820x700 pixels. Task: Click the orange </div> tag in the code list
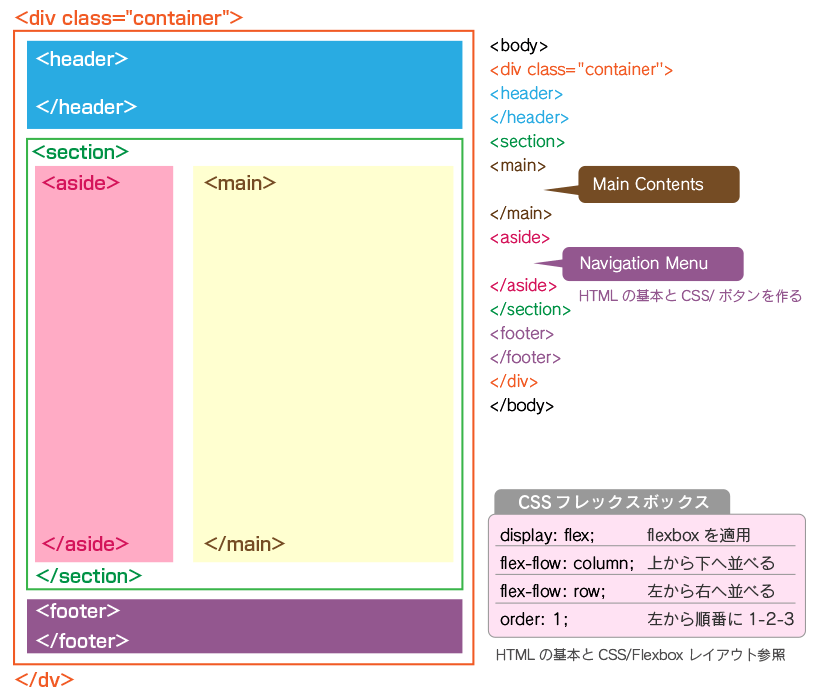pyautogui.click(x=514, y=381)
